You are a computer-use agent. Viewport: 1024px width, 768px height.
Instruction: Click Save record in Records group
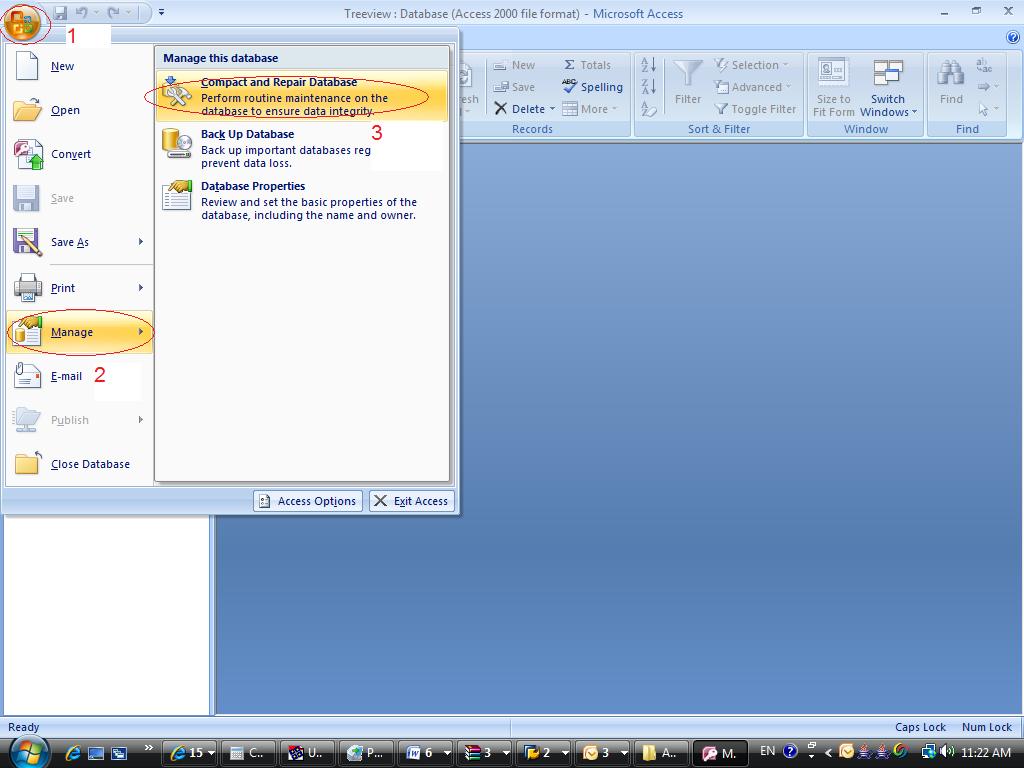pyautogui.click(x=514, y=87)
